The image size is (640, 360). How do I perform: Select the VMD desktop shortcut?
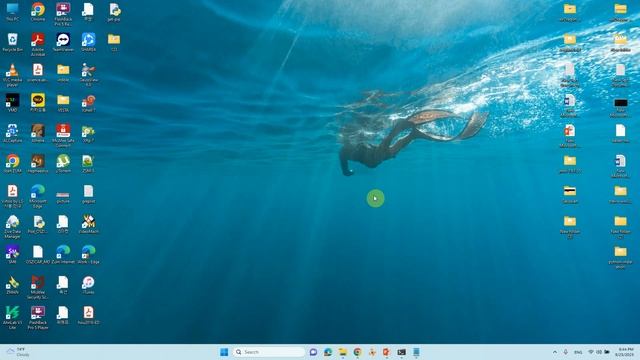(x=13, y=103)
